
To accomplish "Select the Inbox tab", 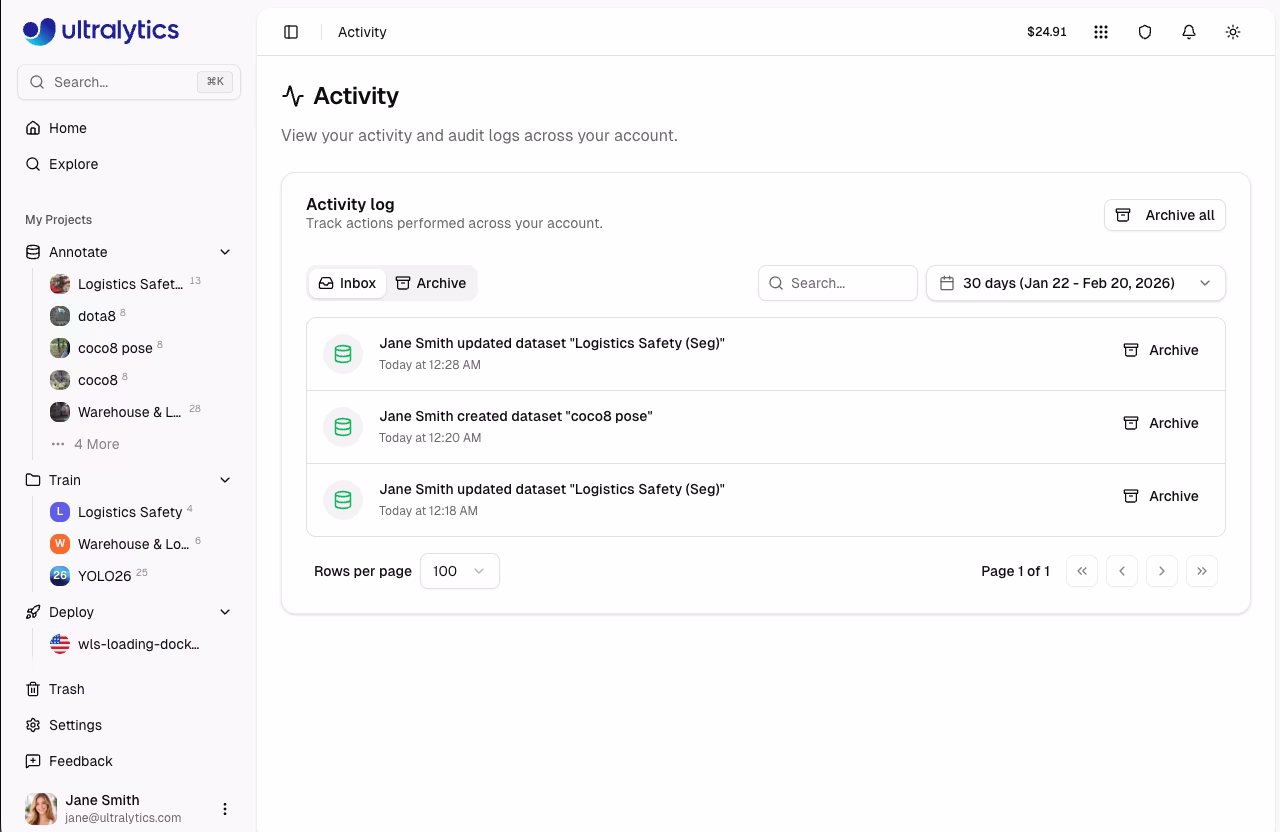I will (x=347, y=283).
